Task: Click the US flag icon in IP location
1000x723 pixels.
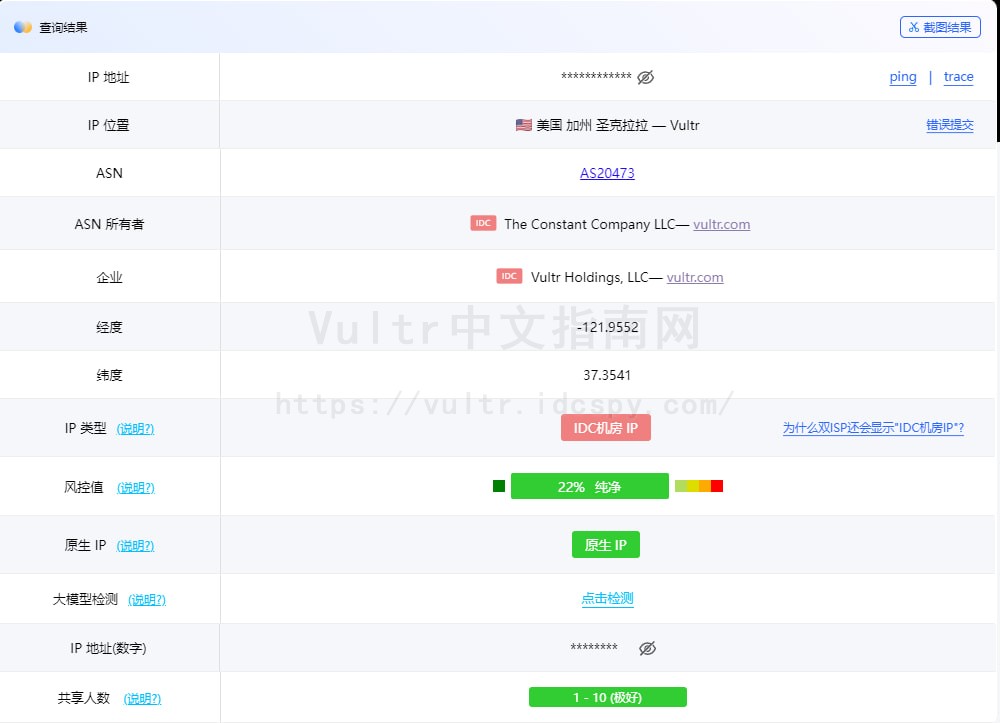Action: pyautogui.click(x=524, y=125)
